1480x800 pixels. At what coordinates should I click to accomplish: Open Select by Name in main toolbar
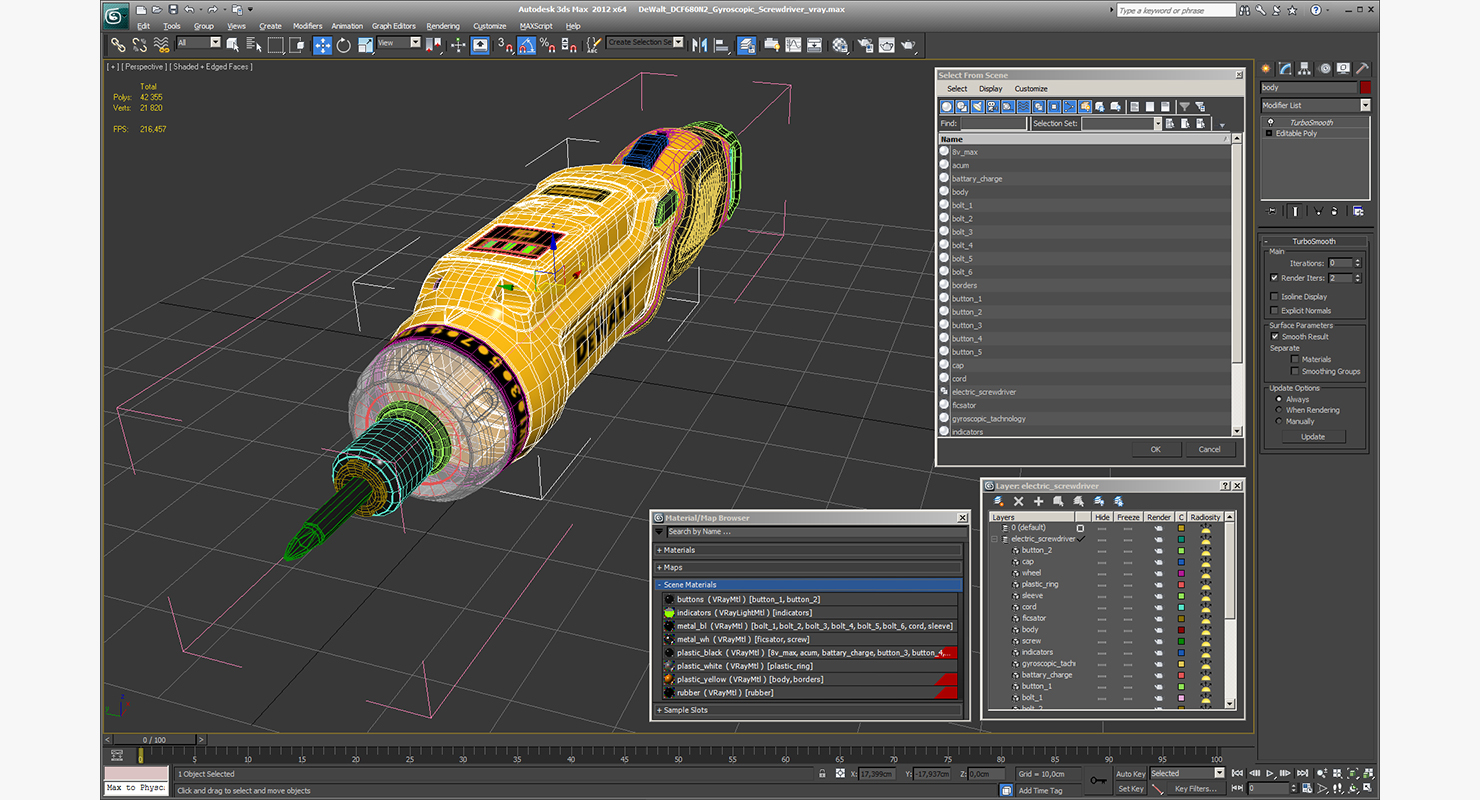tap(253, 45)
